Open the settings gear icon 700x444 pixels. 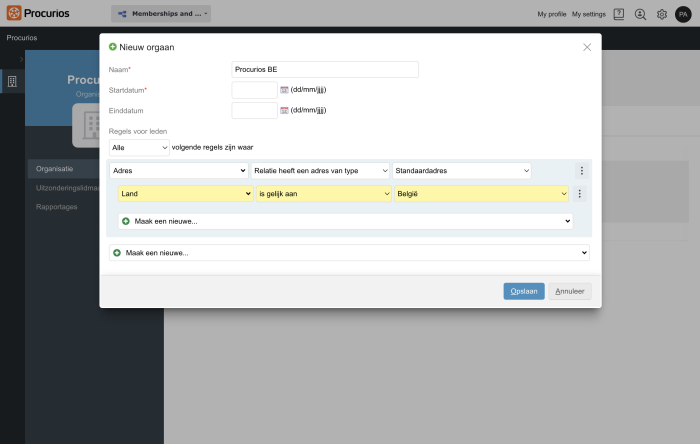click(662, 14)
